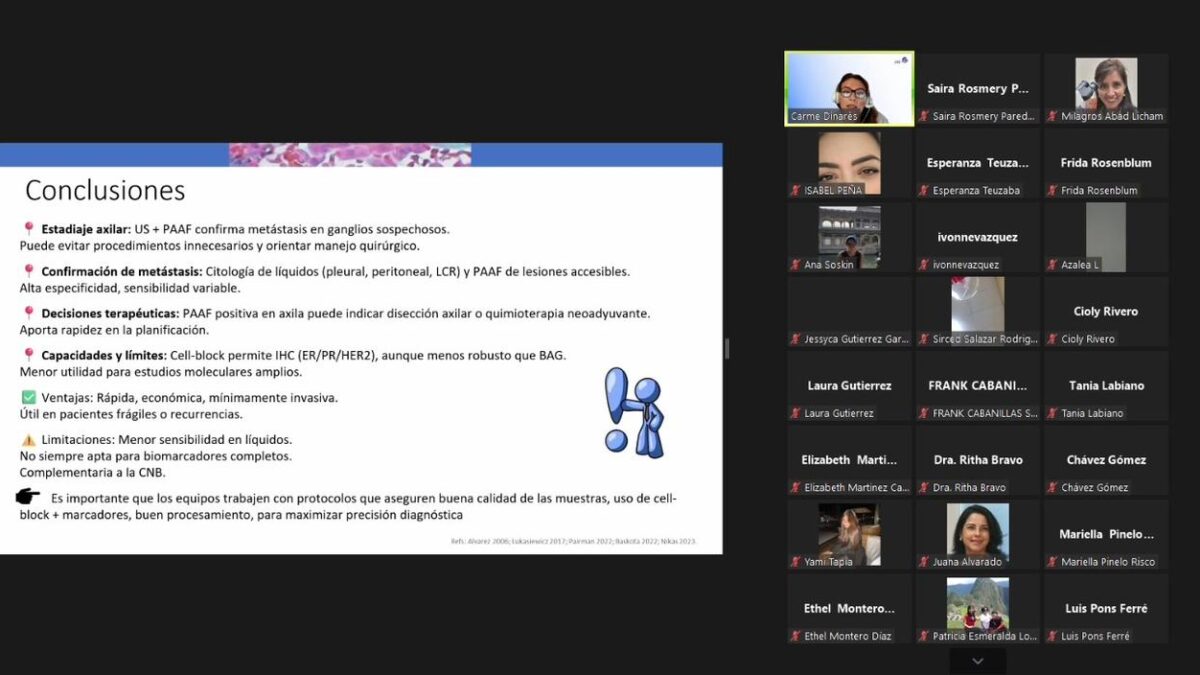Click the pointing hand icon on the slide
The width and height of the screenshot is (1200, 675).
point(28,497)
